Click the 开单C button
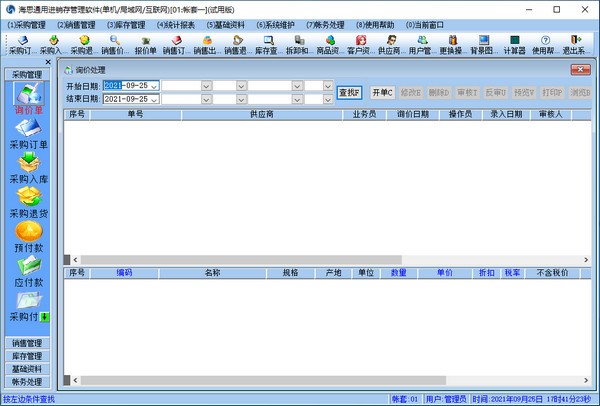The image size is (600, 406). coord(383,93)
